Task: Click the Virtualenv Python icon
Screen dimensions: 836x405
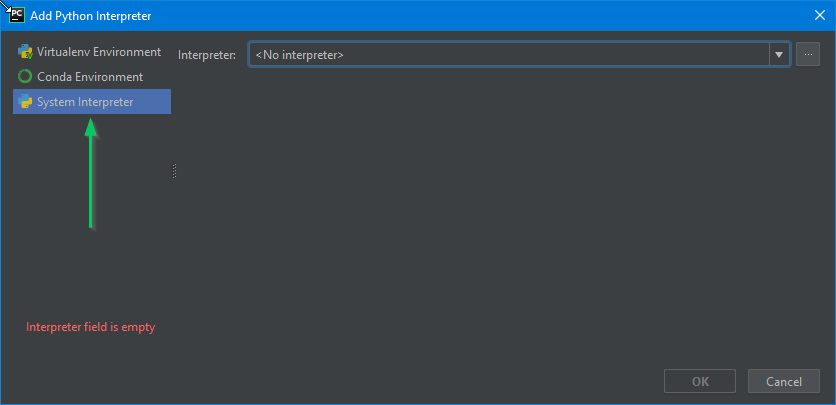Action: (x=25, y=52)
